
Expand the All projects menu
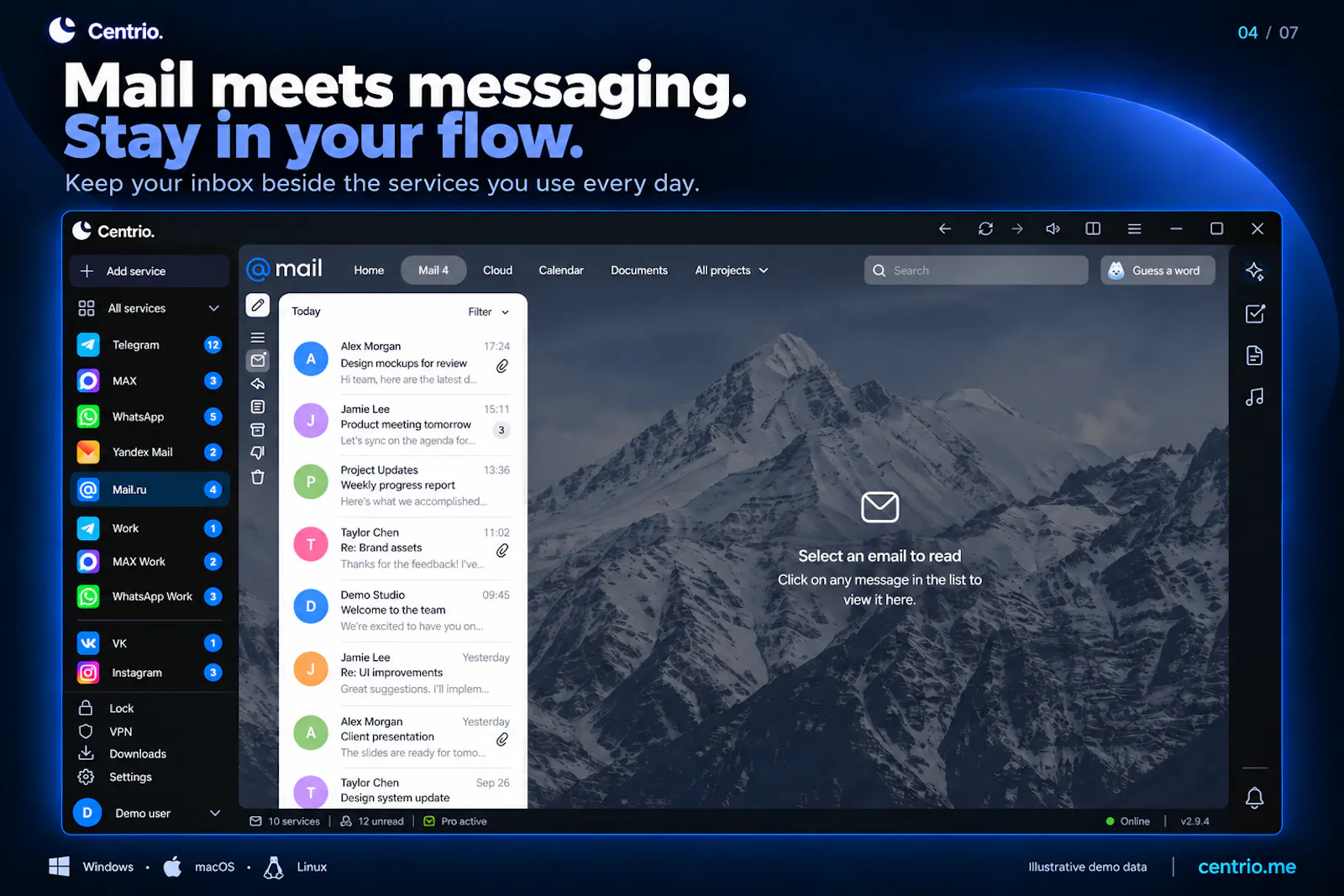[x=732, y=270]
